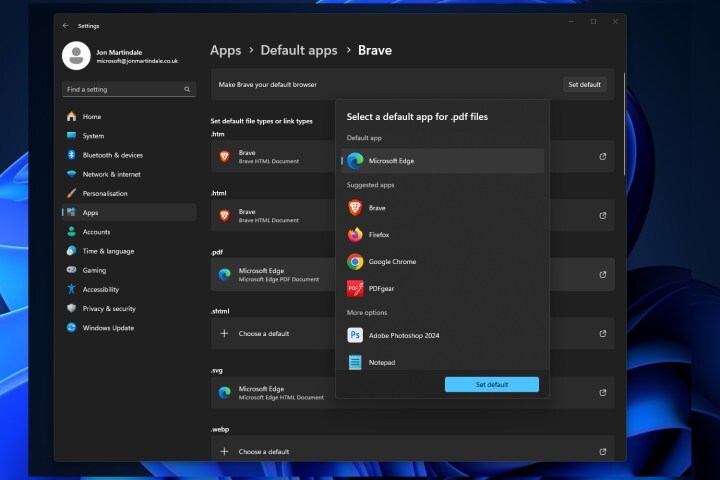
Task: Choose Google Chrome from suggested apps
Action: click(443, 262)
